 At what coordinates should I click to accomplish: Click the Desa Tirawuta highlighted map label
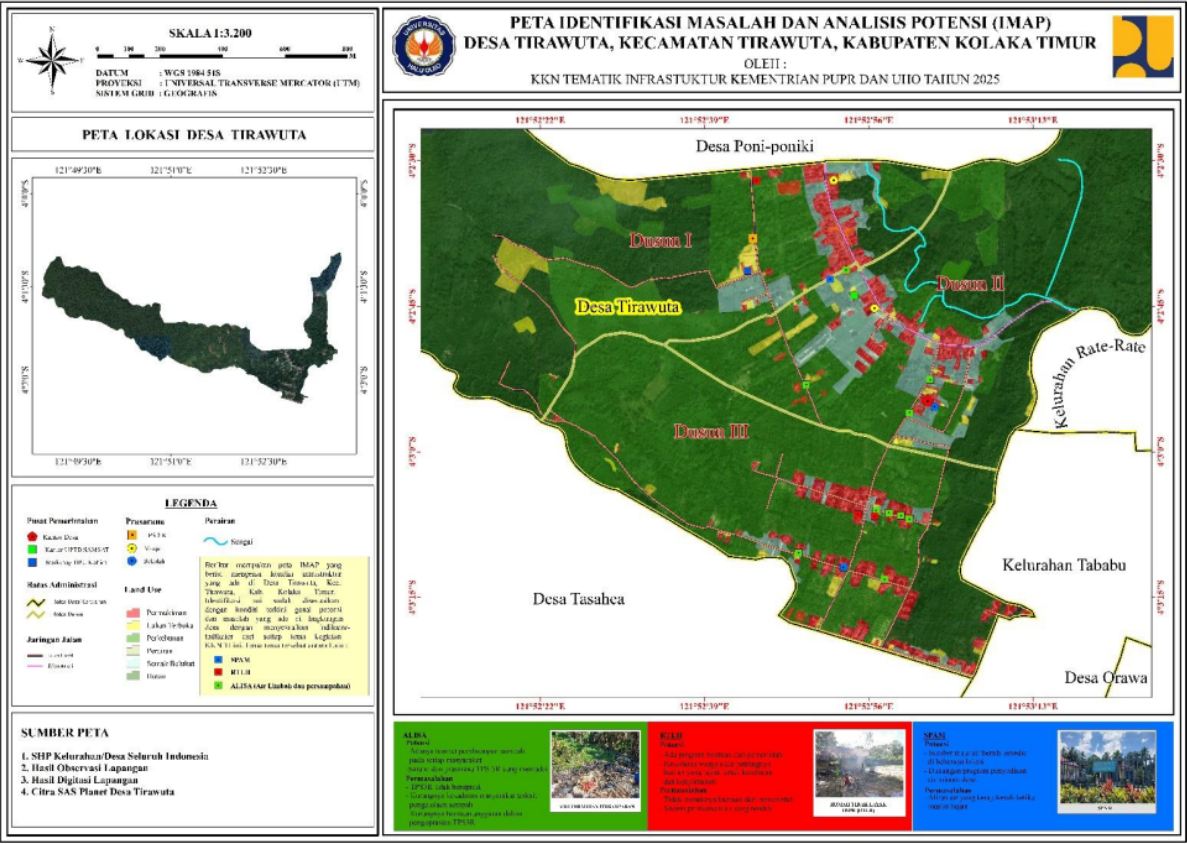pyautogui.click(x=629, y=307)
